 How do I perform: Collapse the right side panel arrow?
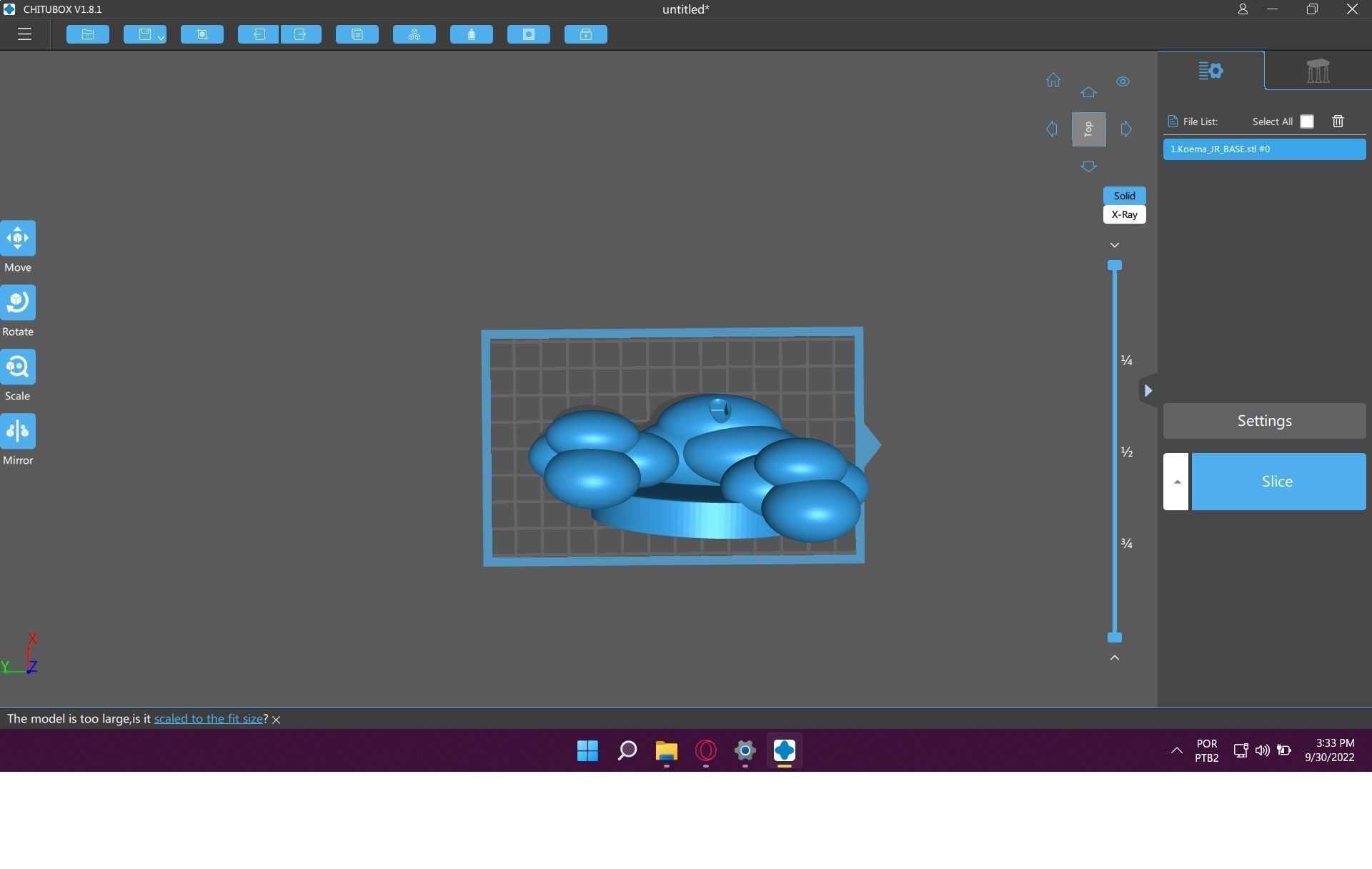[1148, 390]
